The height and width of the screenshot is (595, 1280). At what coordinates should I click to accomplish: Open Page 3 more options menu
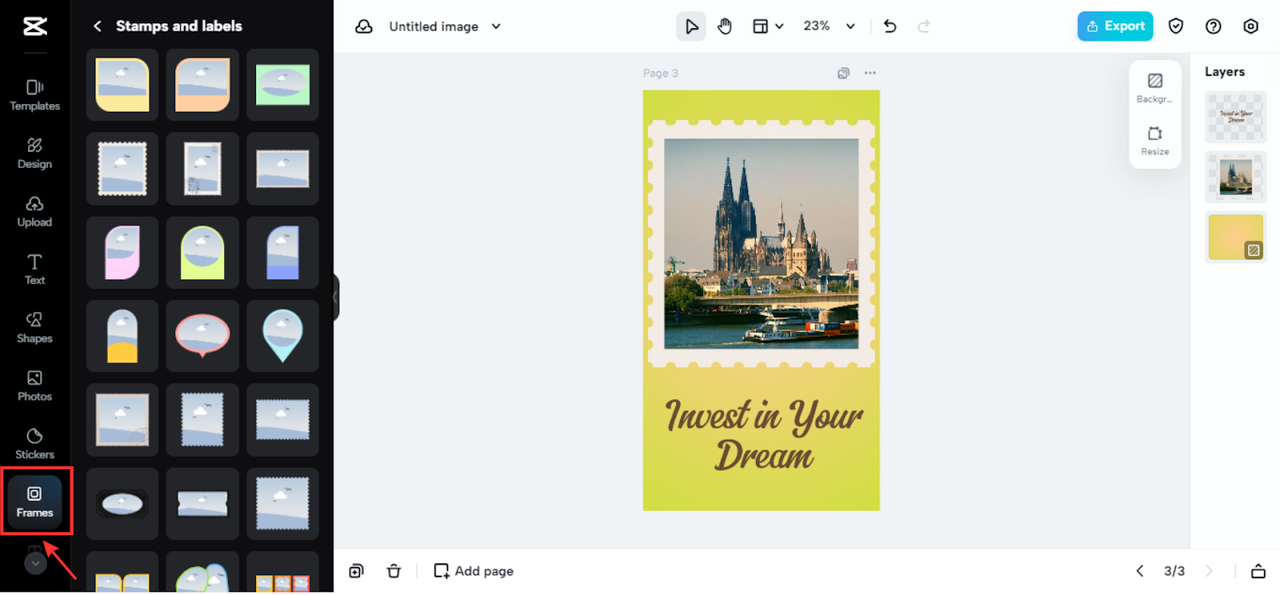click(870, 73)
